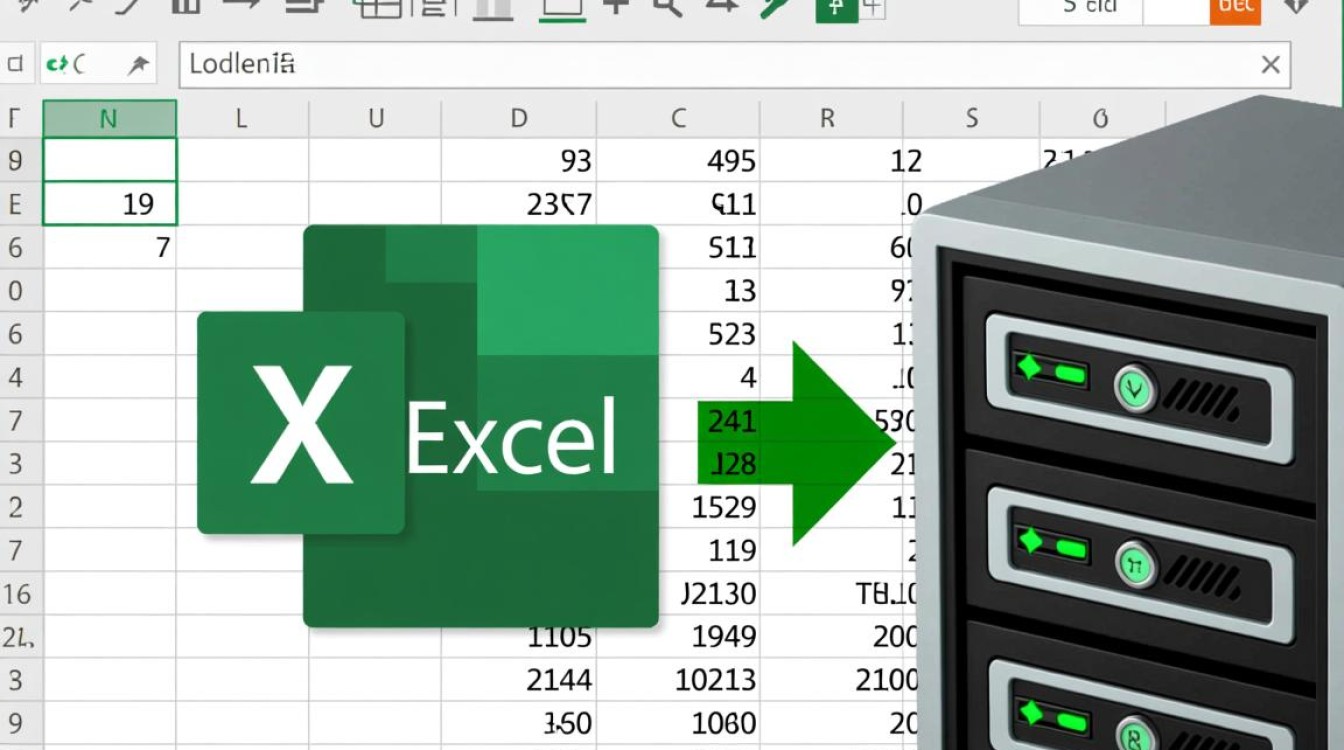The image size is (1344, 750).
Task: Click the green insert cell icon
Action: (836, 12)
